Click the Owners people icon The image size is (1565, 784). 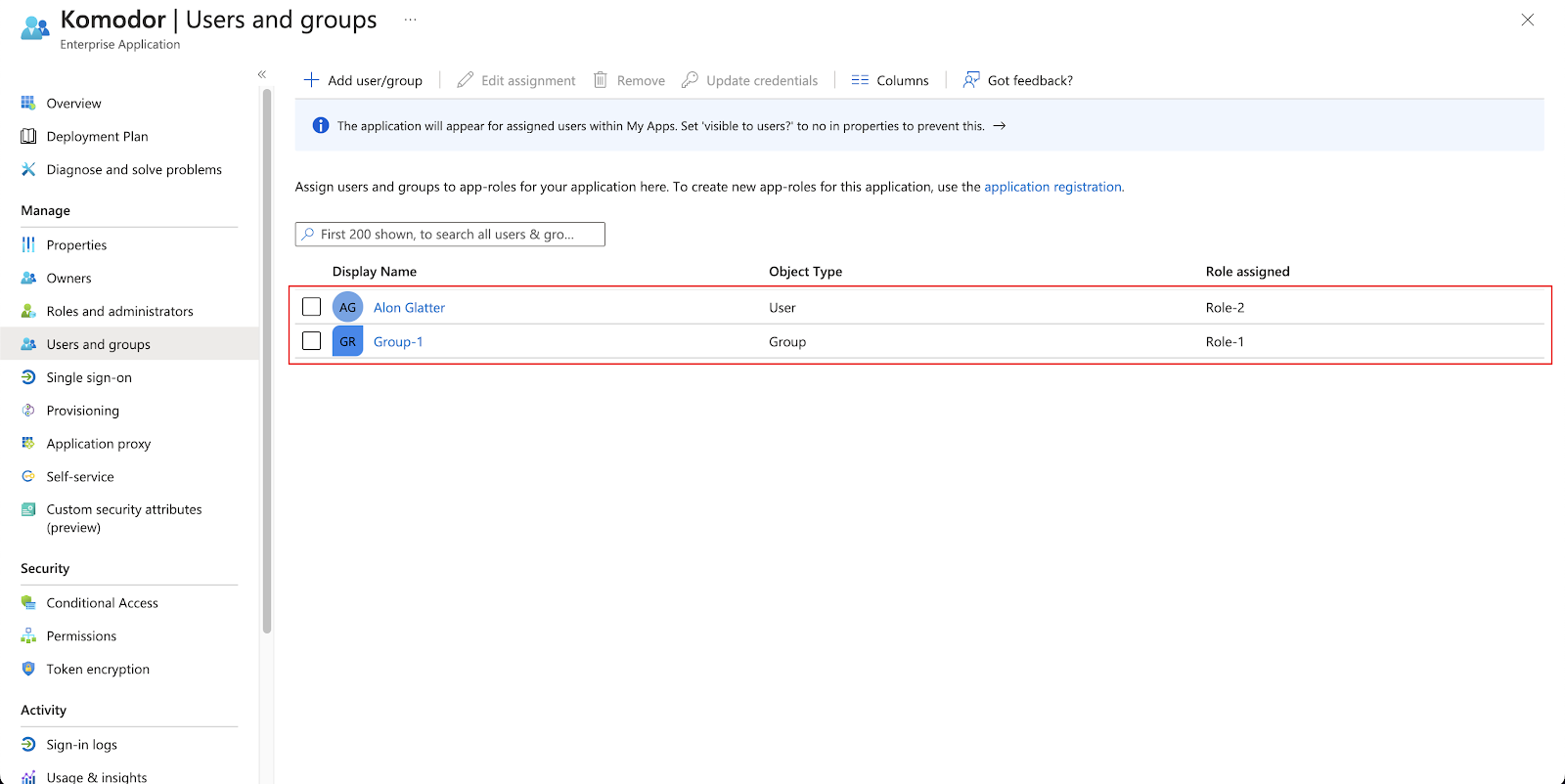coord(28,278)
